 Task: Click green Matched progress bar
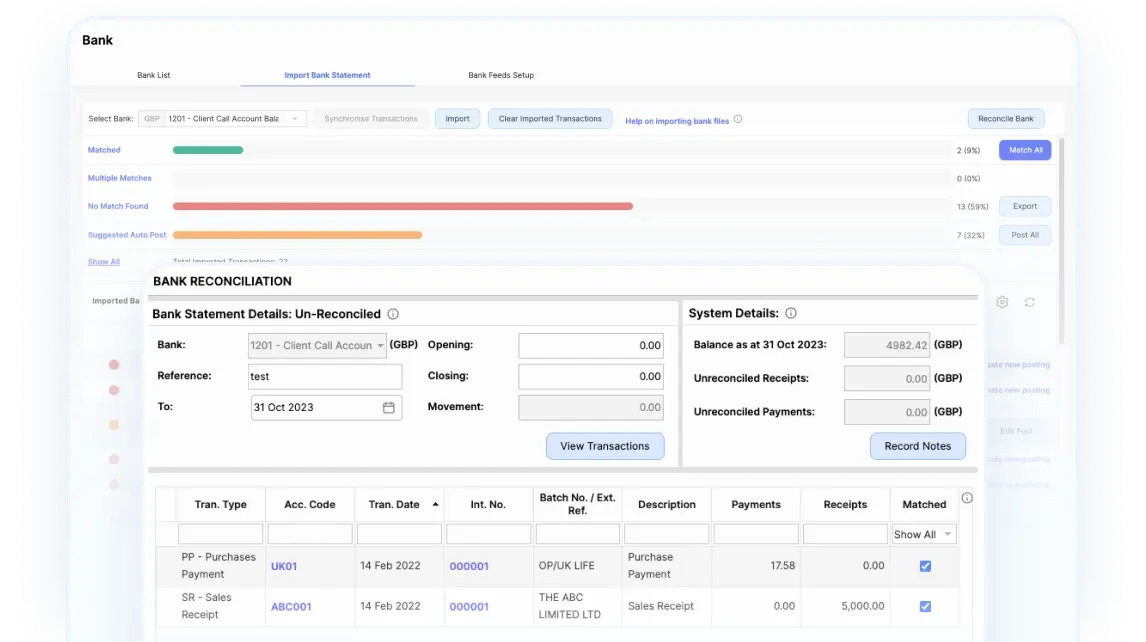208,150
